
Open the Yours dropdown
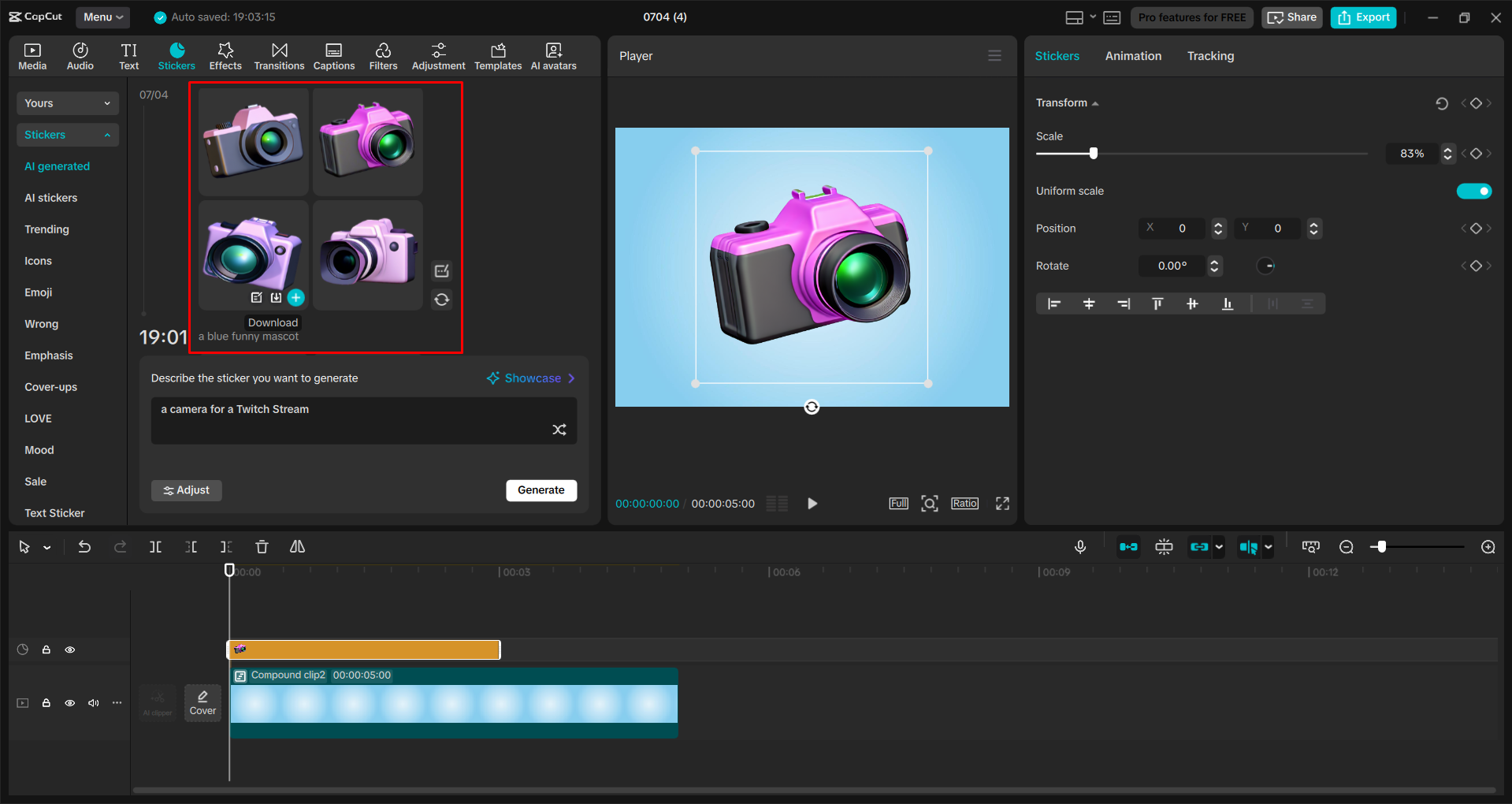coord(67,103)
